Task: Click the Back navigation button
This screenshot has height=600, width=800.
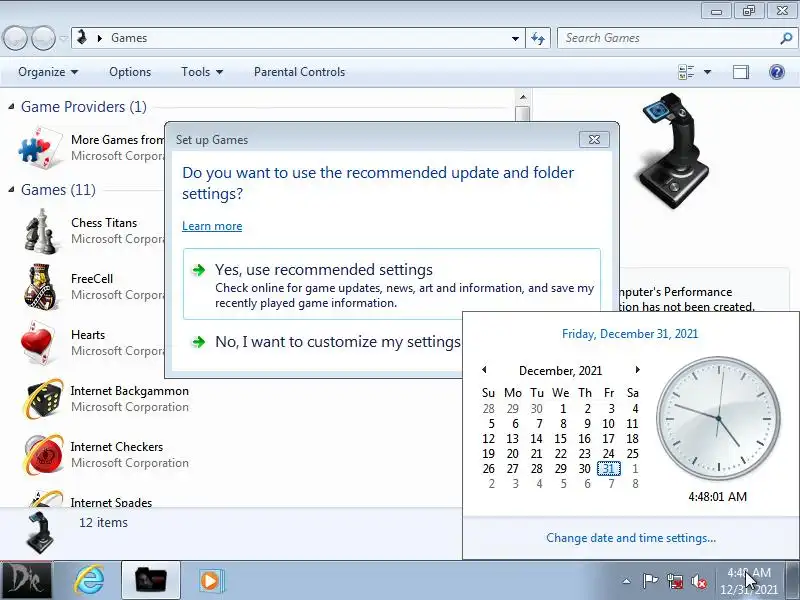Action: (15, 38)
